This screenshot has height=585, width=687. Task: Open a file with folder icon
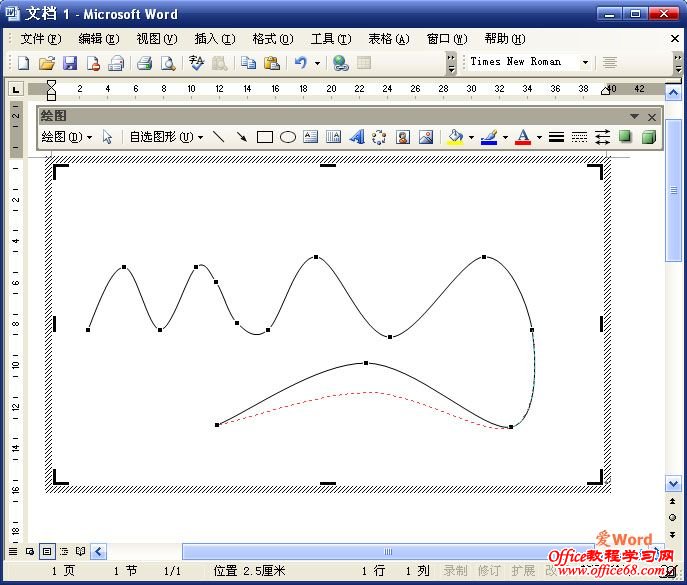point(47,63)
